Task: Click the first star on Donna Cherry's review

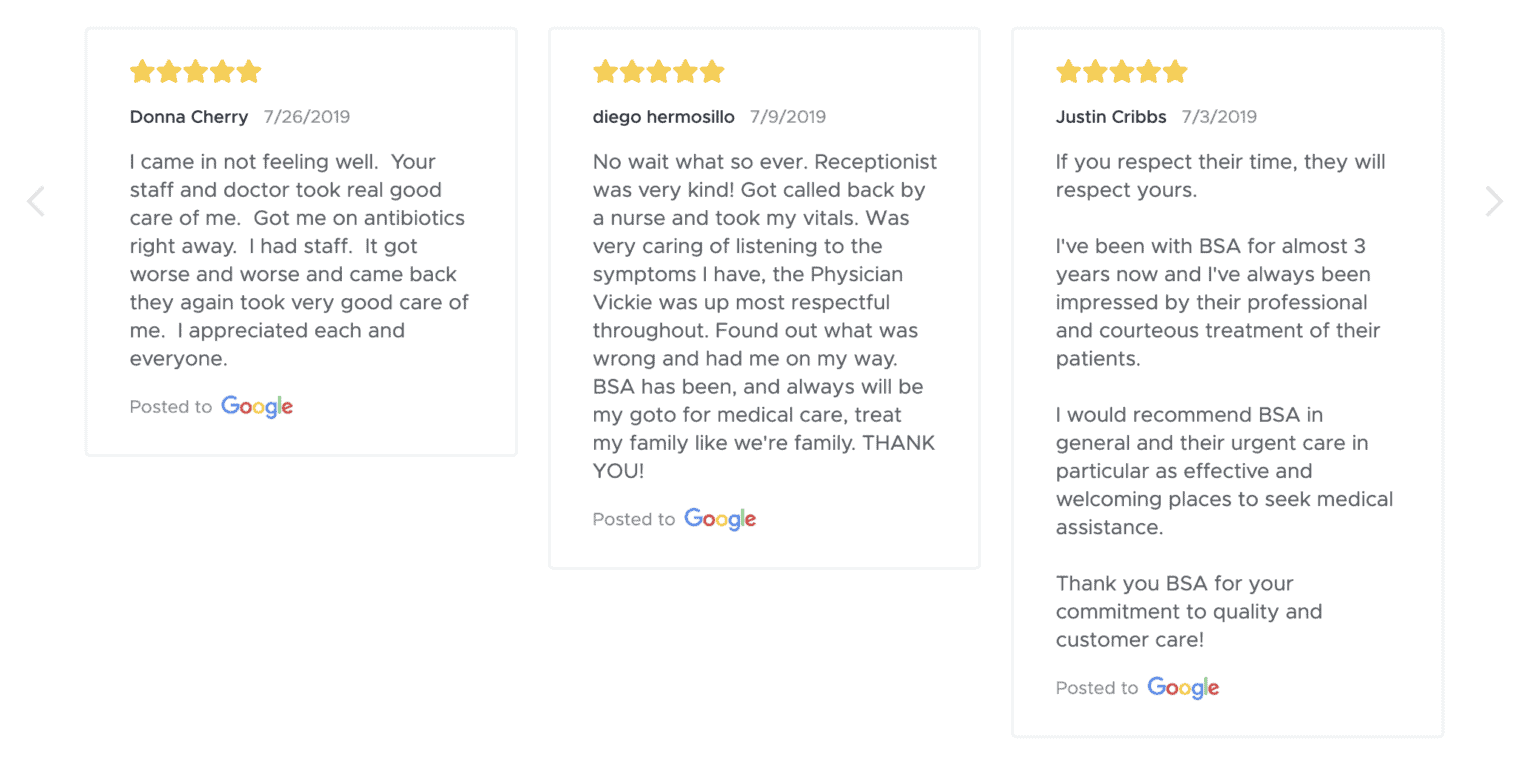Action: pos(142,70)
